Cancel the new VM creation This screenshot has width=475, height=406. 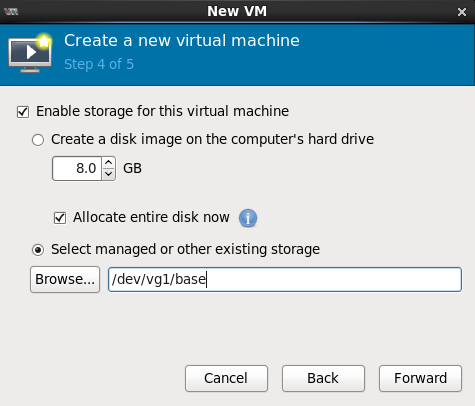[226, 378]
